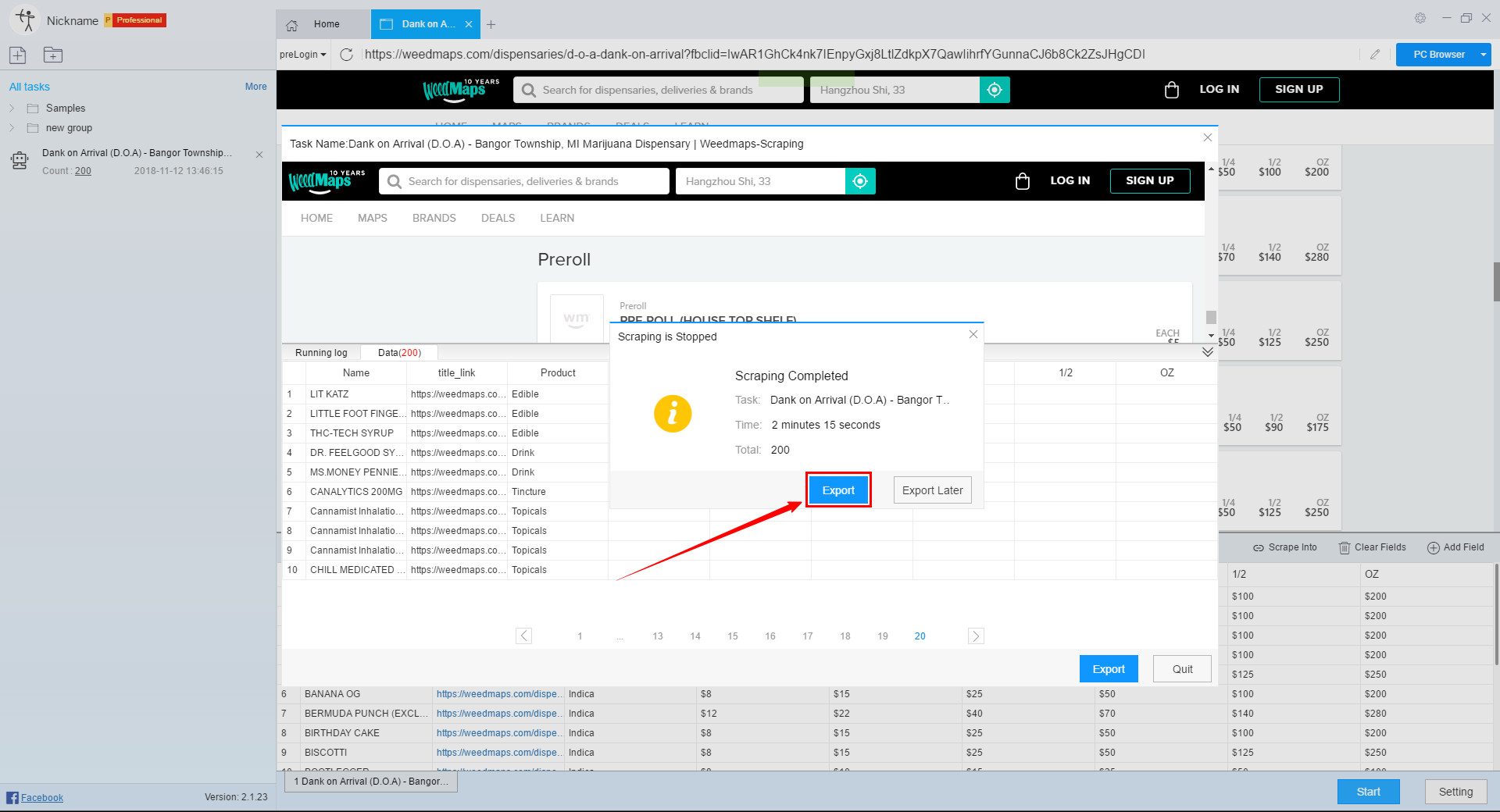Close the Scraping is Stopped dialog

973,334
